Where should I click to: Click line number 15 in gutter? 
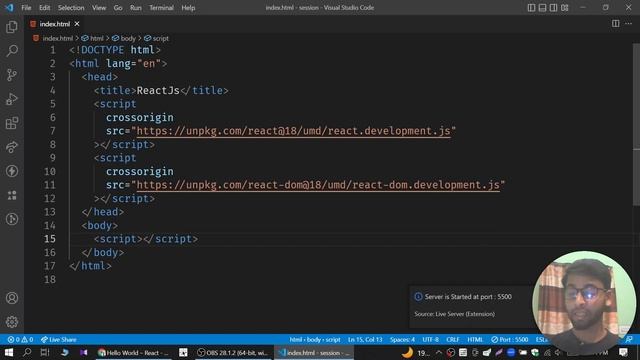[x=50, y=239]
